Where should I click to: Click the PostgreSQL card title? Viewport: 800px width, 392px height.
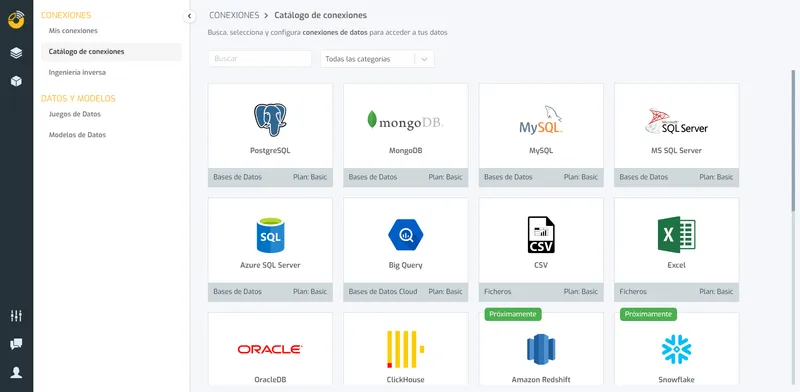pos(270,151)
